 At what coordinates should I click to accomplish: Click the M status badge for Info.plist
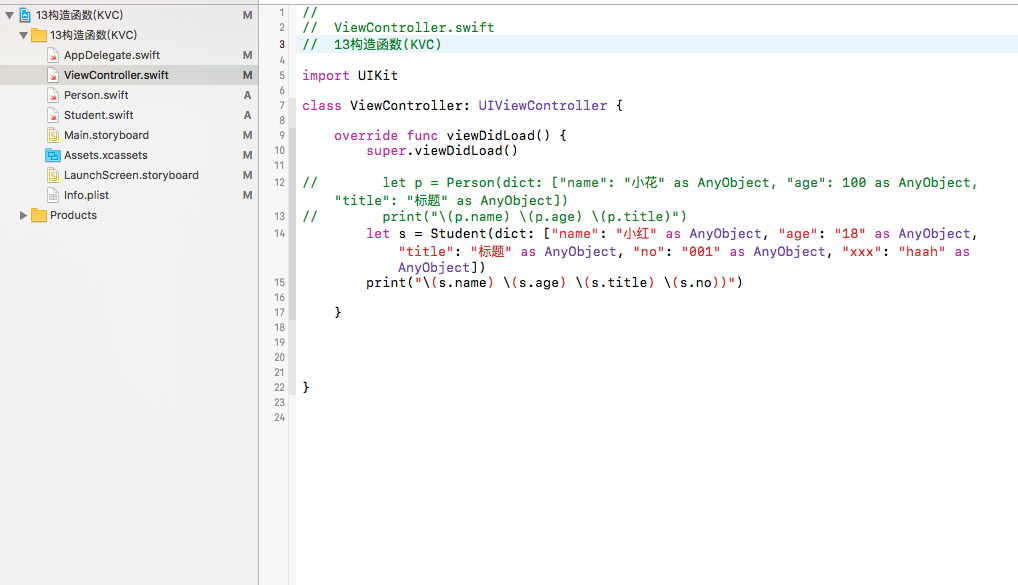pyautogui.click(x=247, y=195)
